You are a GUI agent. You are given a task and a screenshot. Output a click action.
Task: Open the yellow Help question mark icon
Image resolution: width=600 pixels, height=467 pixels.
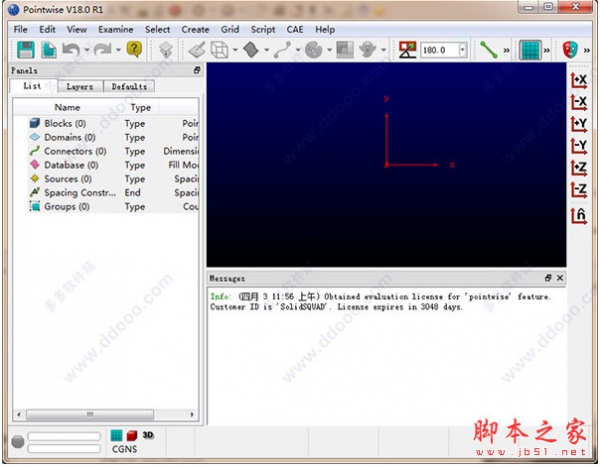pos(134,49)
